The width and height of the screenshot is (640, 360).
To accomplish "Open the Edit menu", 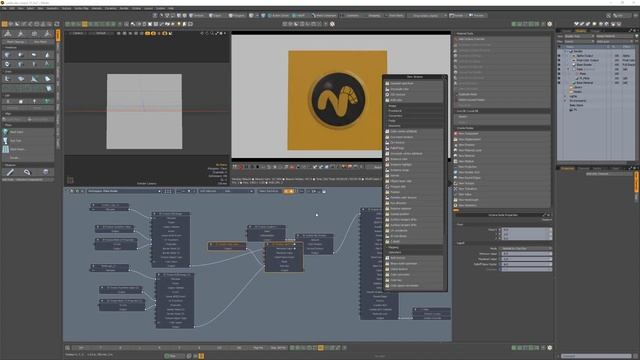I will [x=12, y=8].
